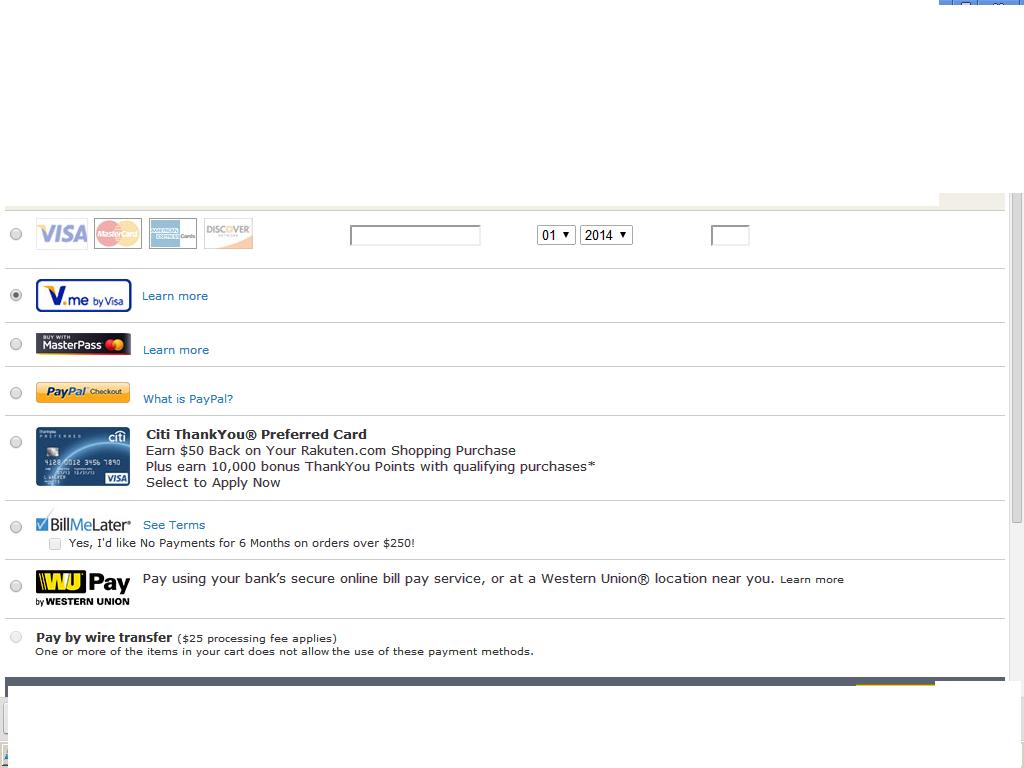The height and width of the screenshot is (768, 1024).
Task: Click the WU Pay Western Union logo
Action: [x=83, y=588]
